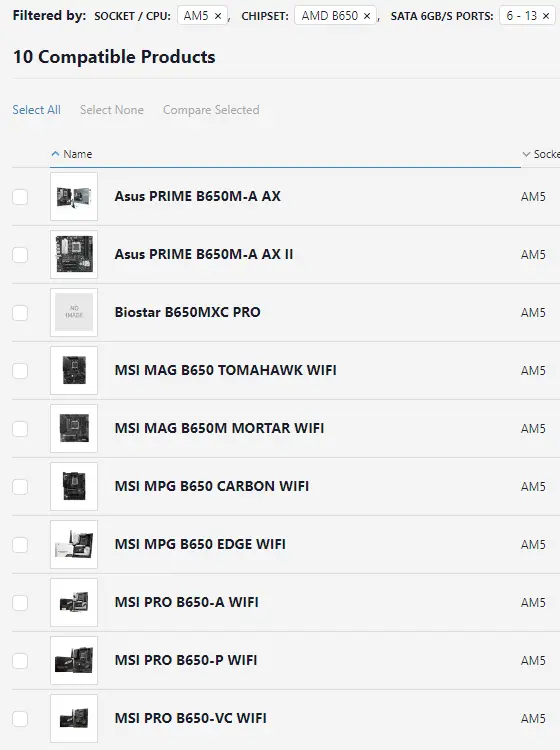560x750 pixels.
Task: Toggle MSI PRO B650-VC WIFI checkbox
Action: (x=20, y=718)
